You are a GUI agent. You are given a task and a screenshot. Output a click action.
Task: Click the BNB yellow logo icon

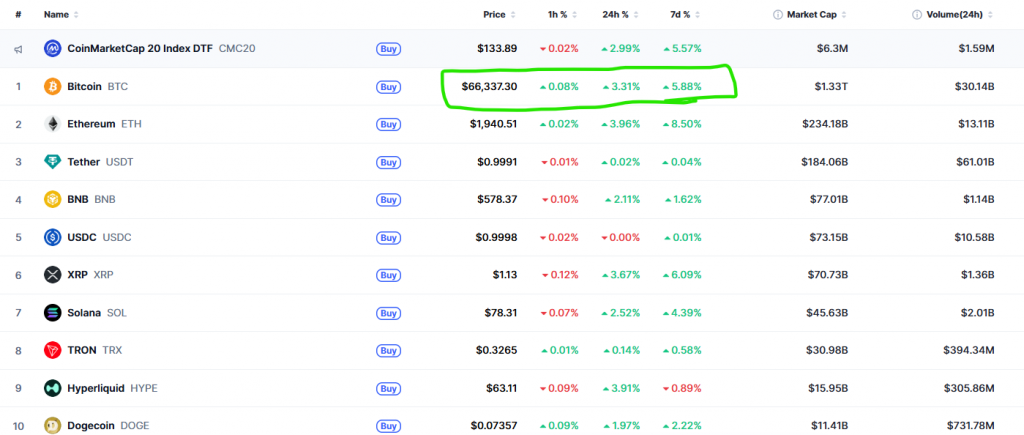pos(52,200)
